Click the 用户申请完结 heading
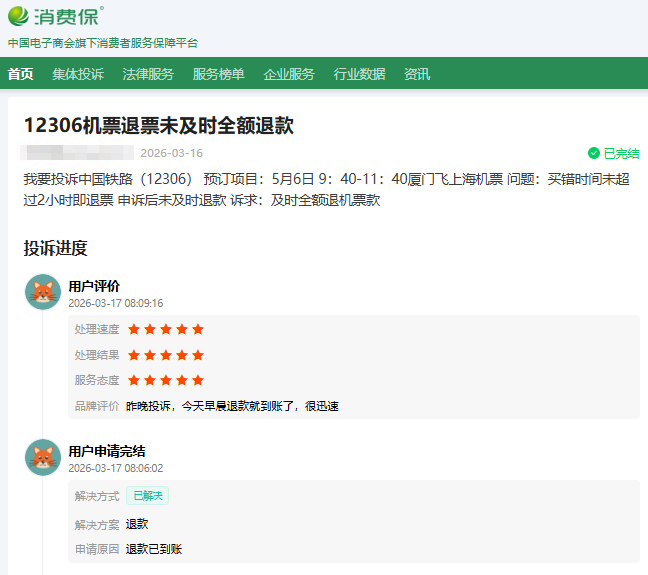The image size is (648, 575). tap(107, 451)
